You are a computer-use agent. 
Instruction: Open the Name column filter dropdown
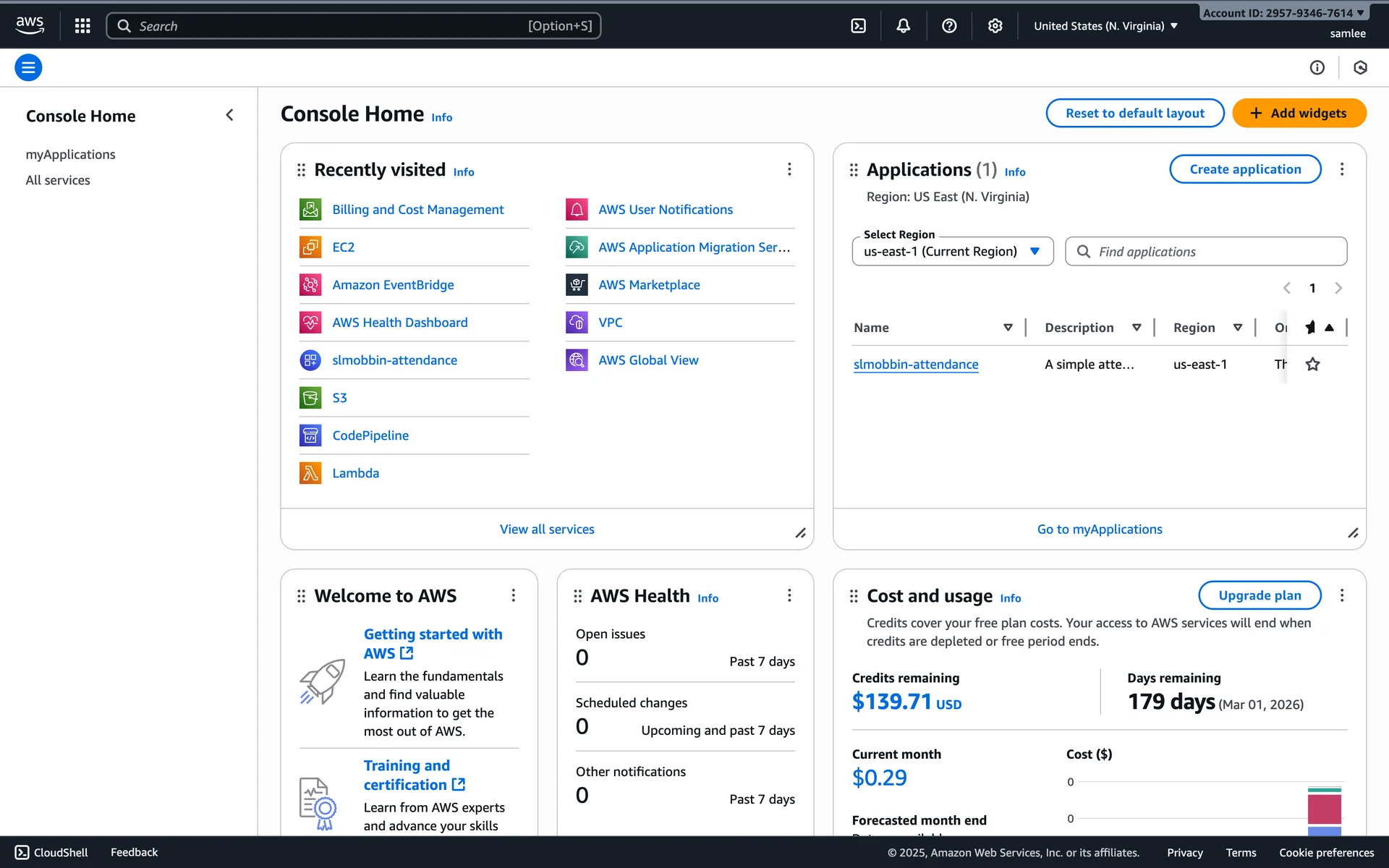(x=1008, y=328)
